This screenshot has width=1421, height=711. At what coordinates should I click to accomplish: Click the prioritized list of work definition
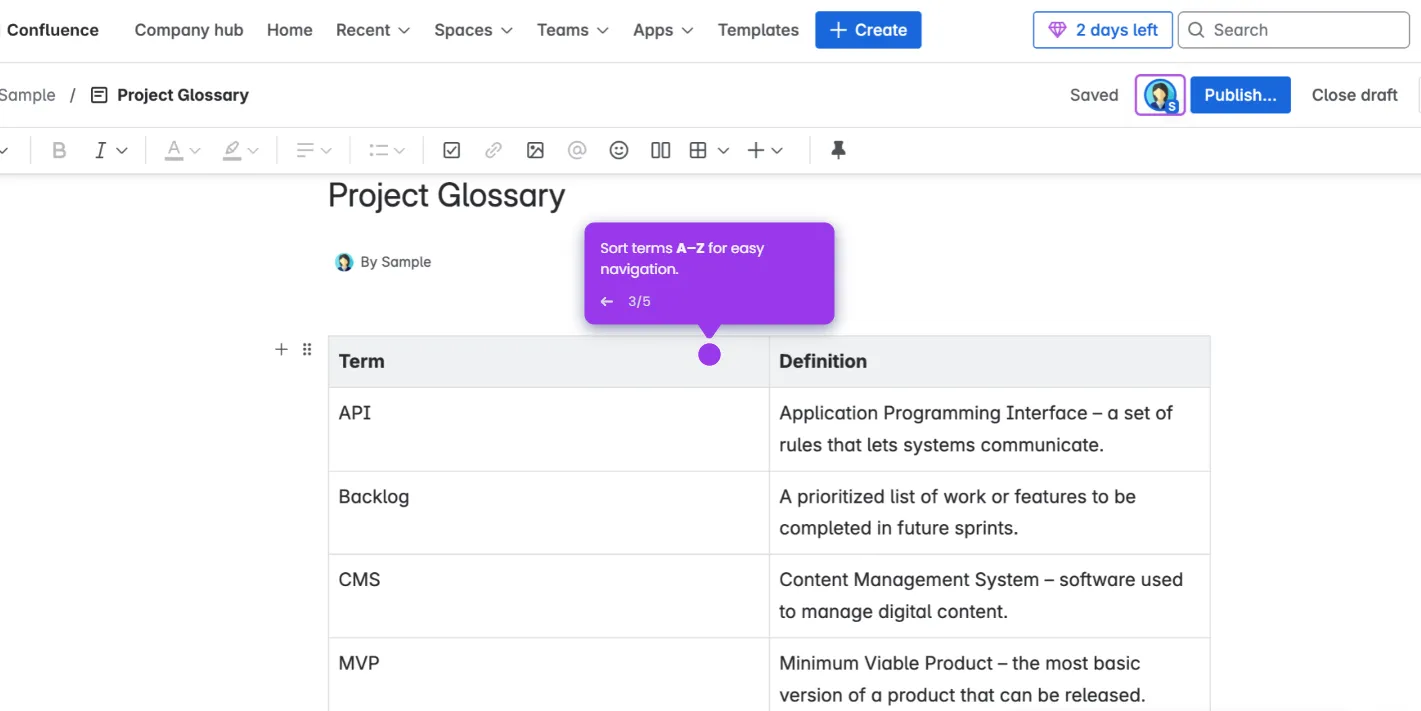989,513
